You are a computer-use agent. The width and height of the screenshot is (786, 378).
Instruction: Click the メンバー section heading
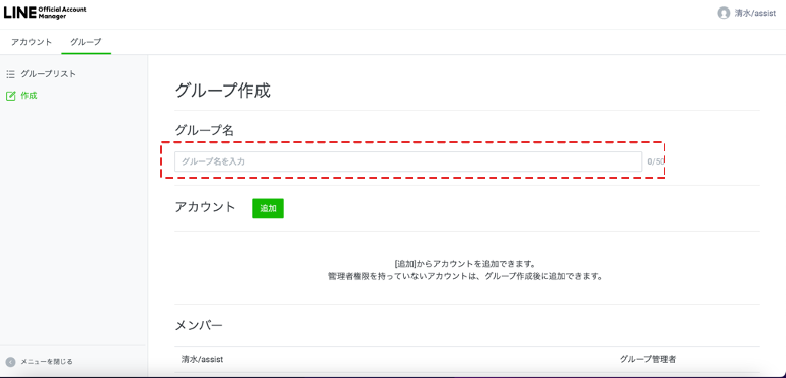199,325
